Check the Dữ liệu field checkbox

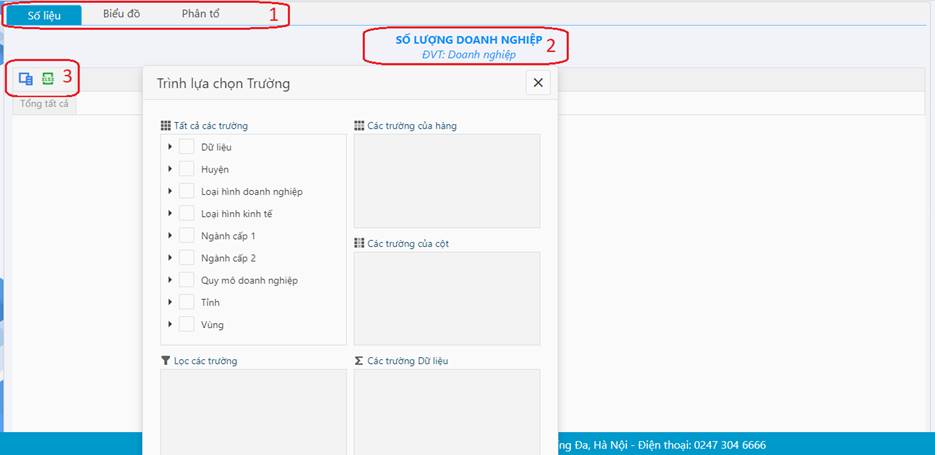(x=187, y=147)
